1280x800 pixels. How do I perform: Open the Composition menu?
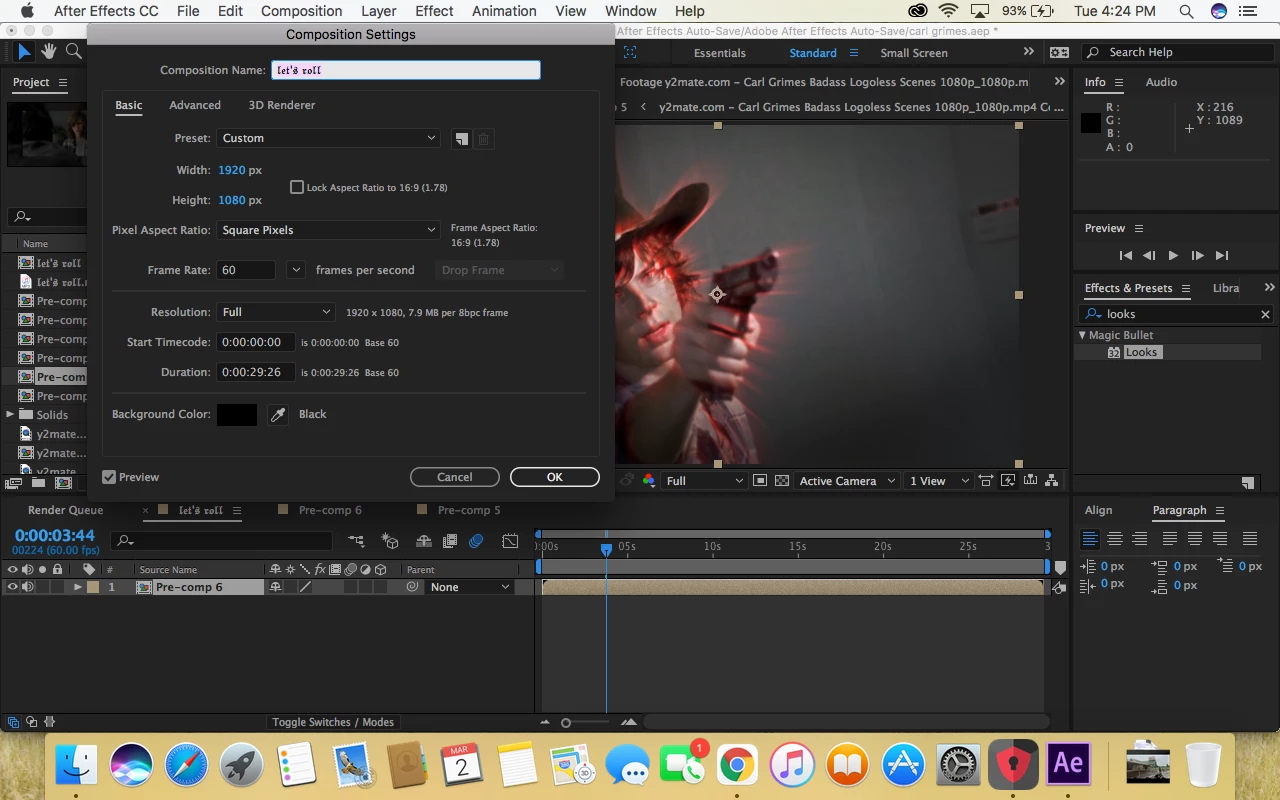301,11
